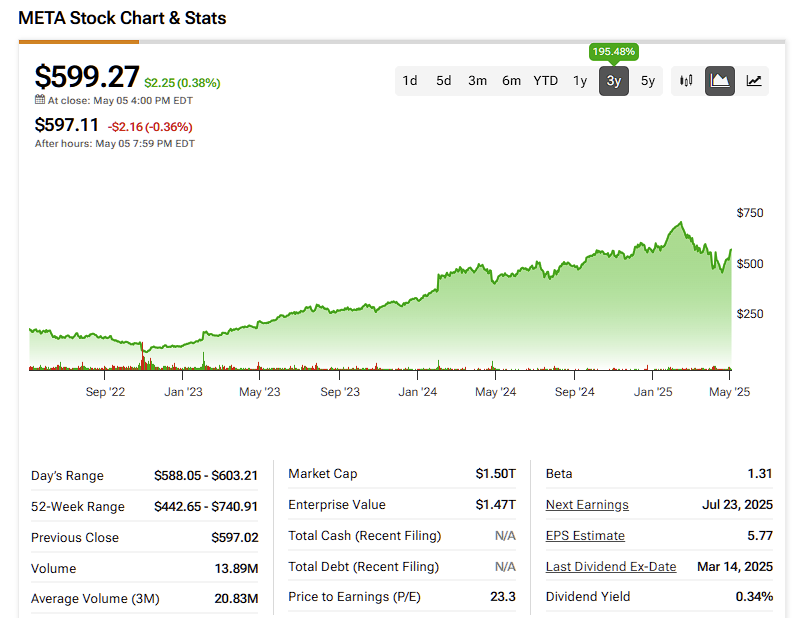Open the Last Dividend Ex-Date link
This screenshot has width=797, height=618.
point(611,567)
